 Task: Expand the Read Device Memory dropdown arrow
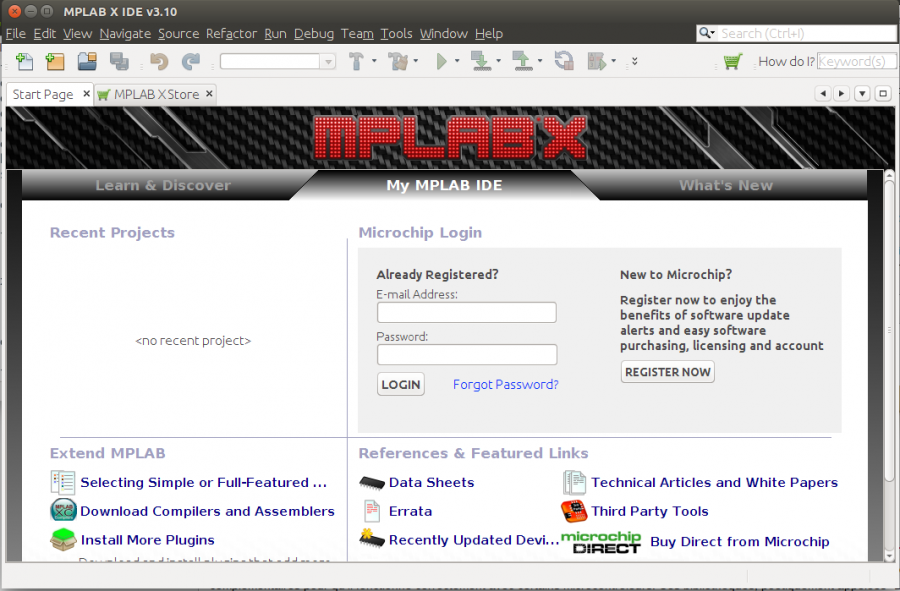tap(540, 61)
